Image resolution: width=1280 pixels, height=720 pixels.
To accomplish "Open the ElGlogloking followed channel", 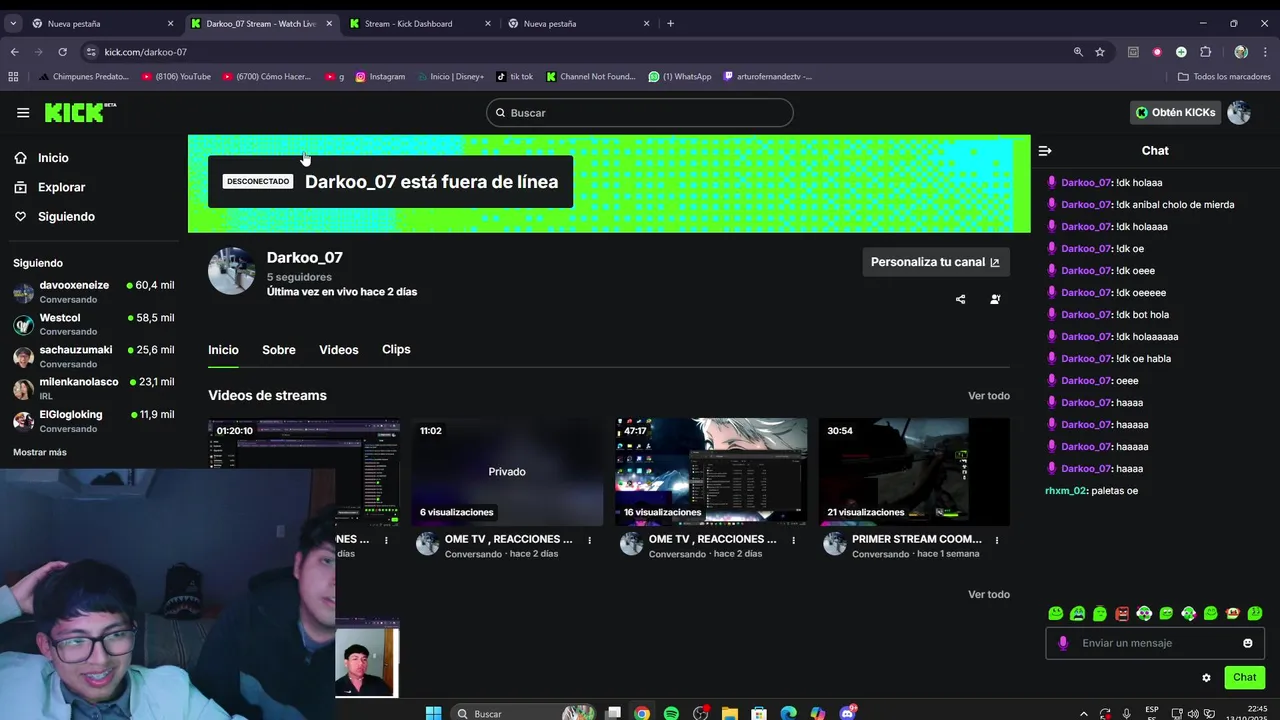I will (94, 420).
